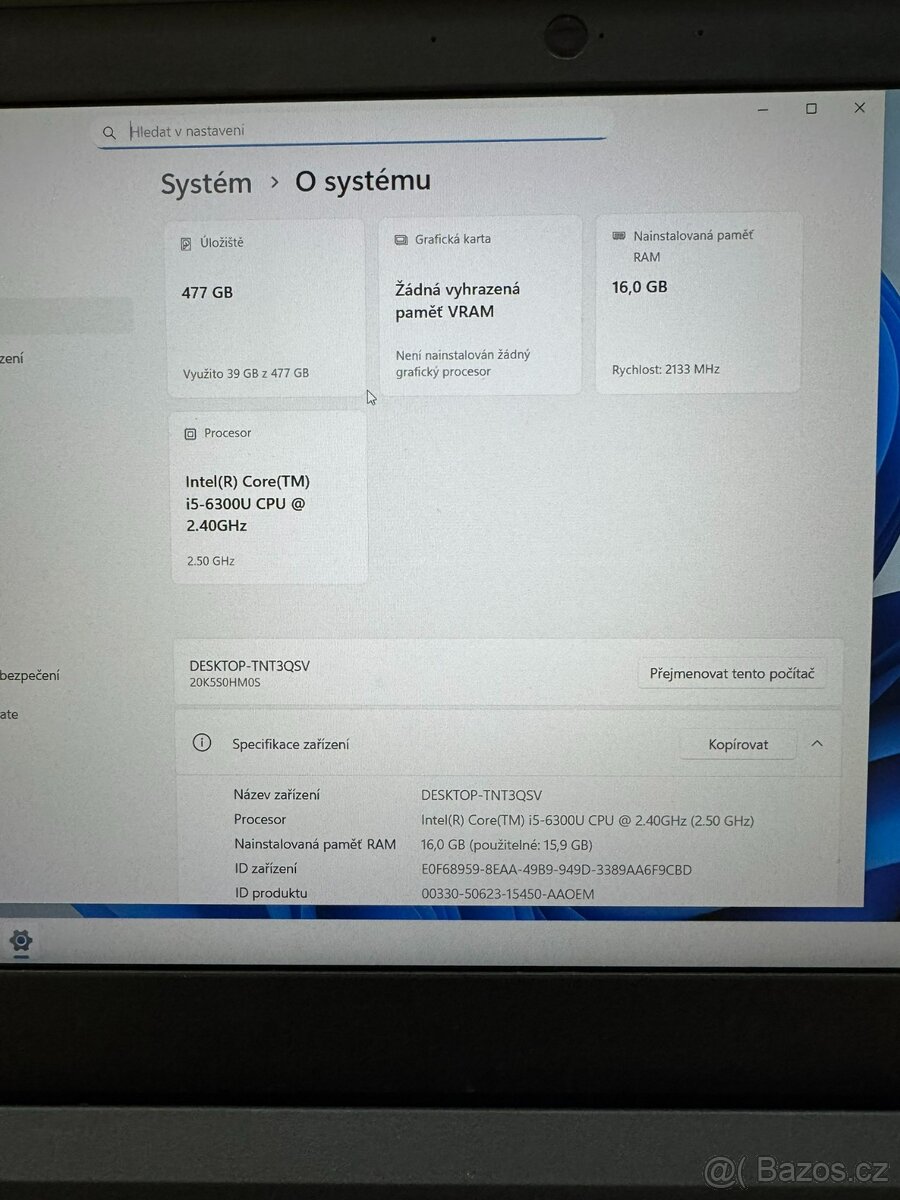Select Windows Update in the sidebar

(10, 713)
